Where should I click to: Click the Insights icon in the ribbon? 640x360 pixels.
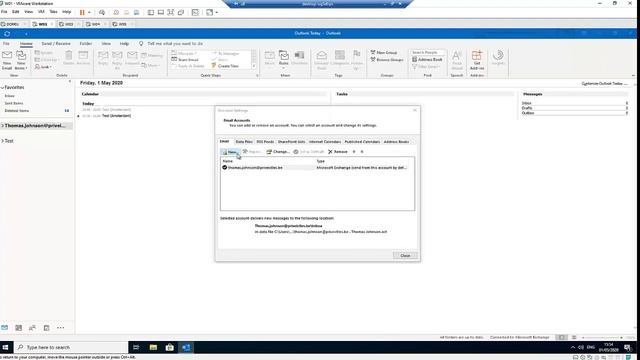point(498,58)
